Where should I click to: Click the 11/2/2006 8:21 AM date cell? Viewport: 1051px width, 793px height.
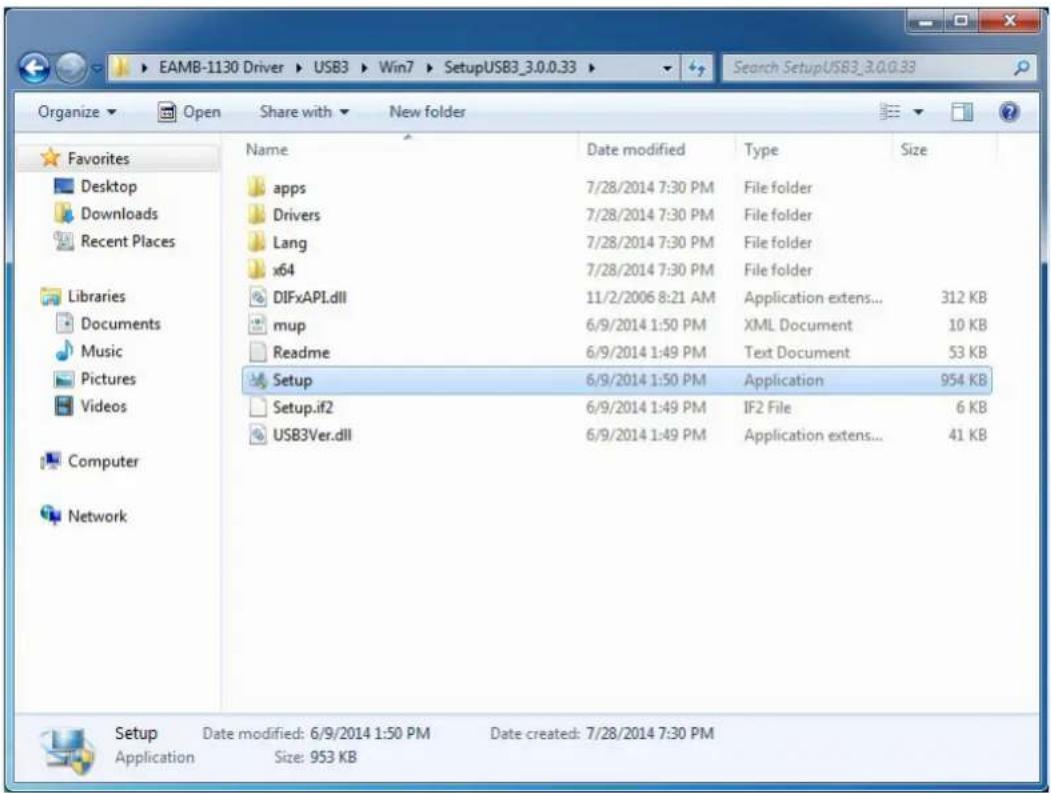pyautogui.click(x=650, y=297)
